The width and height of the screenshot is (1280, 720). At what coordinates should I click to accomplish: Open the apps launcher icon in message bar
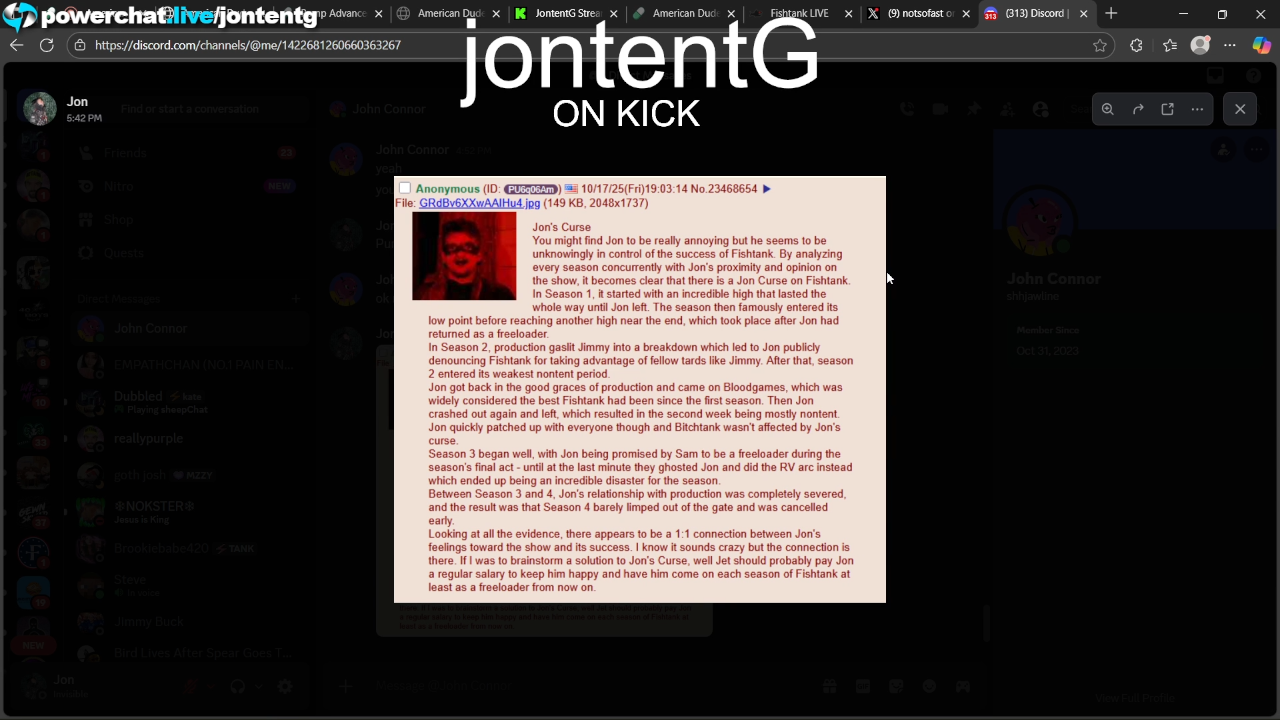click(x=963, y=686)
